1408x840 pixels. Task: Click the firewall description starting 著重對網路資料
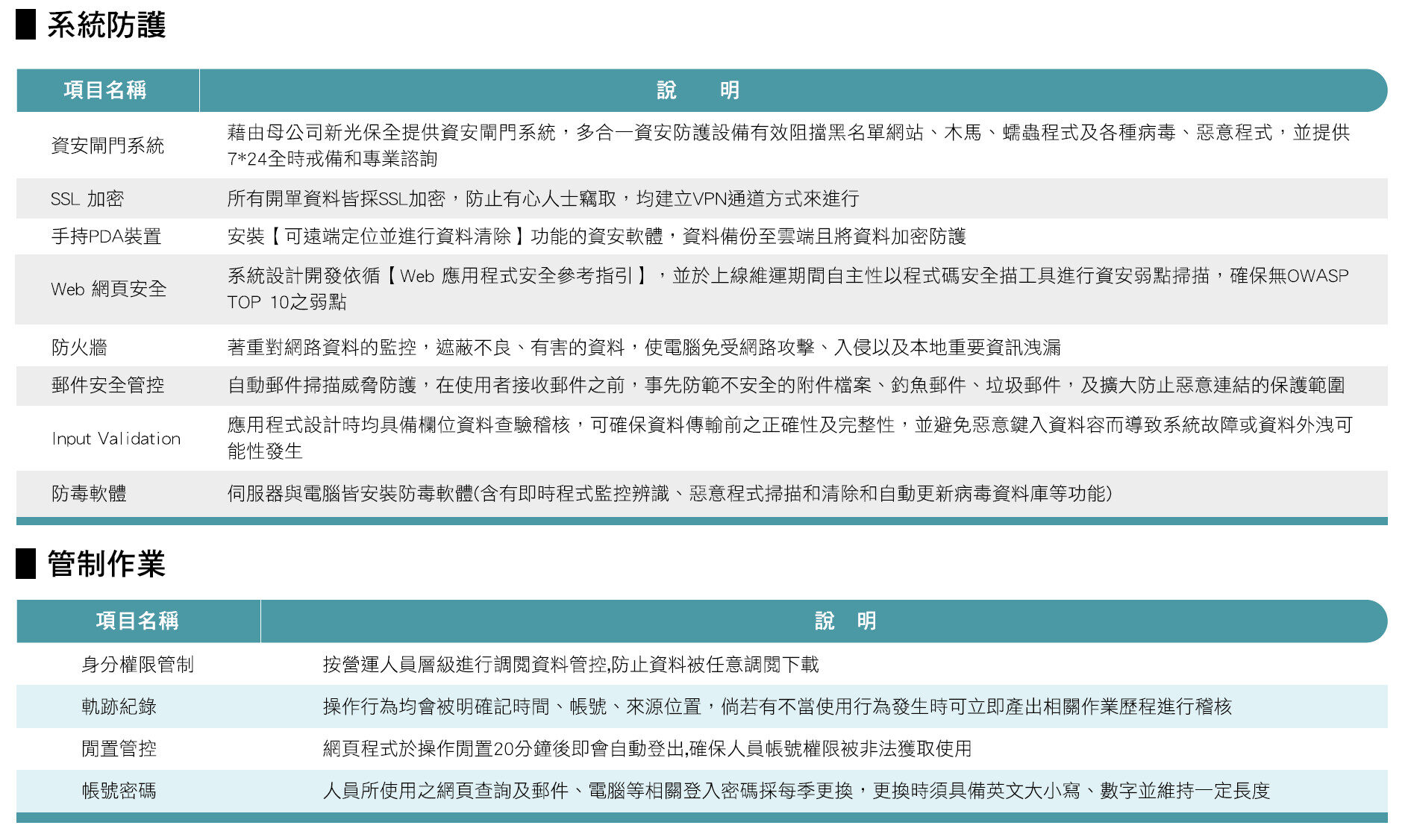point(644,347)
